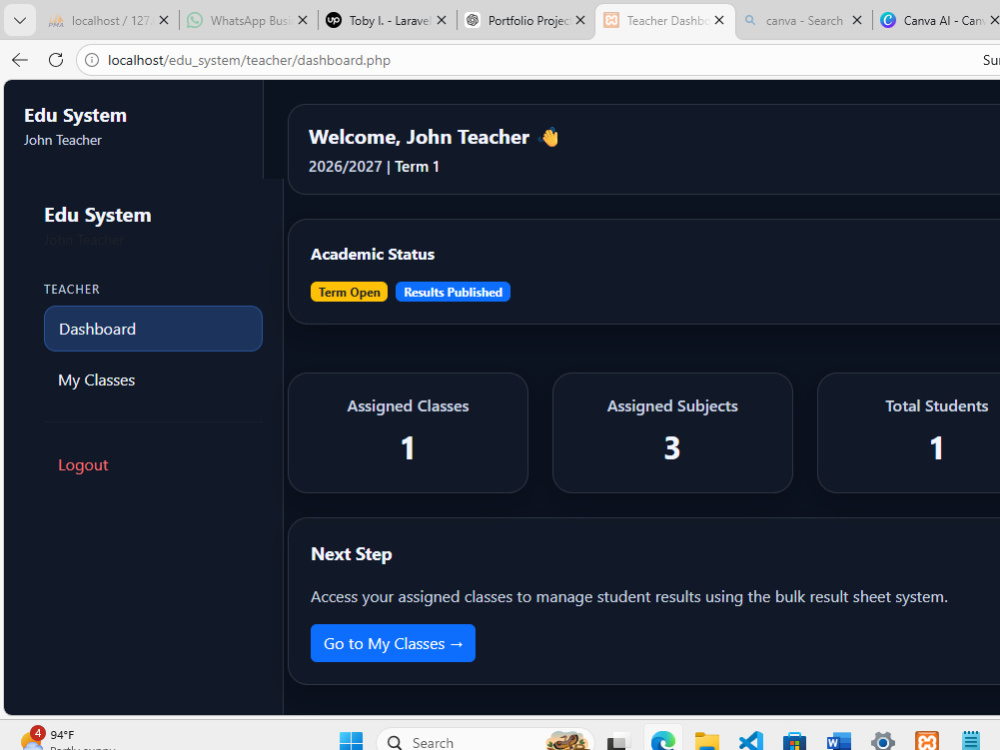This screenshot has width=1000, height=750.
Task: Click the browser back arrow
Action: [x=20, y=60]
